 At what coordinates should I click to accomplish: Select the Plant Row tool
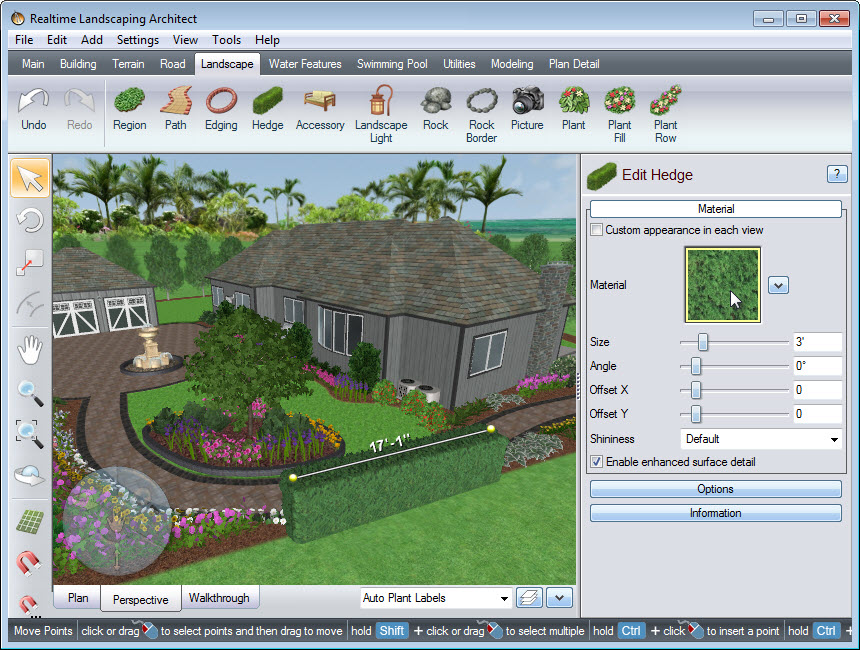(666, 115)
